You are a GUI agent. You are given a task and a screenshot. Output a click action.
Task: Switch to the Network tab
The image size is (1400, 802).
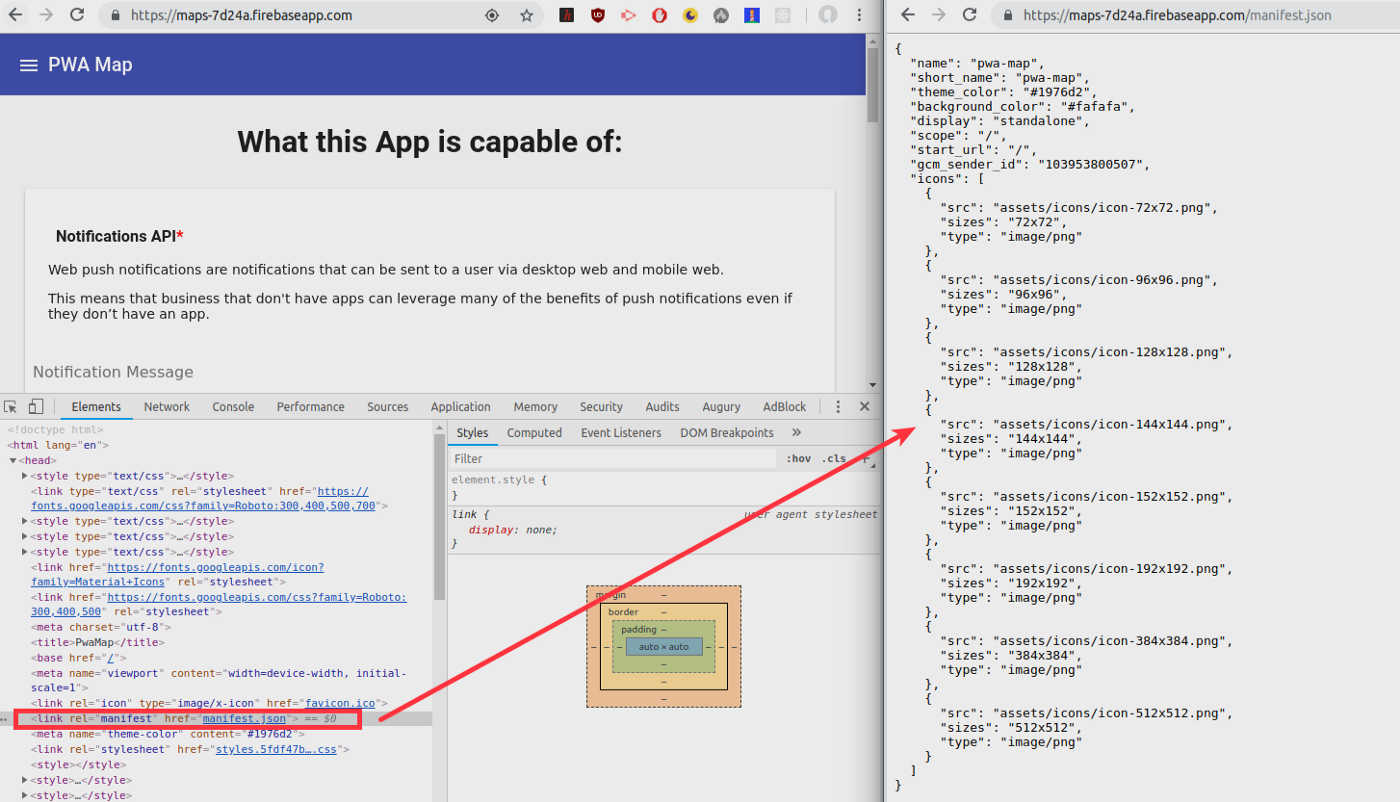pyautogui.click(x=166, y=407)
